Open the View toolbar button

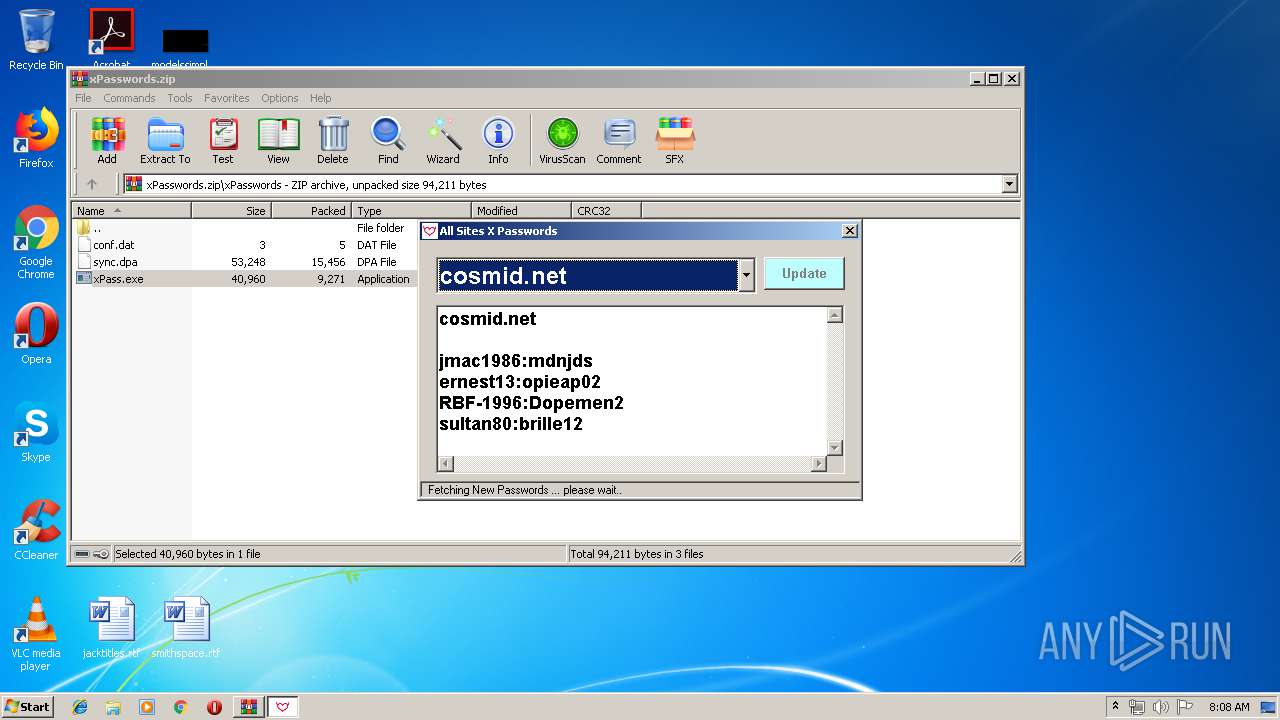tap(278, 140)
